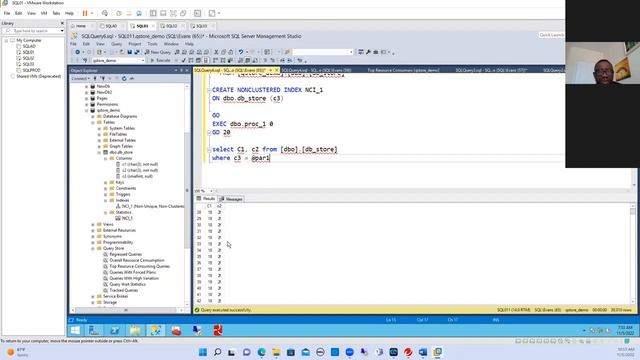The height and width of the screenshot is (360, 640).
Task: Click Undo arrow in SSMS toolbar
Action: click(x=241, y=52)
